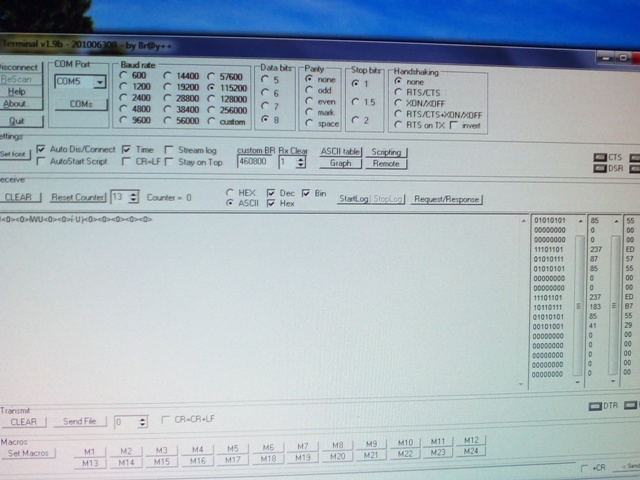Enable the +CR checkbox
Screen dimensions: 640x480
(584, 468)
